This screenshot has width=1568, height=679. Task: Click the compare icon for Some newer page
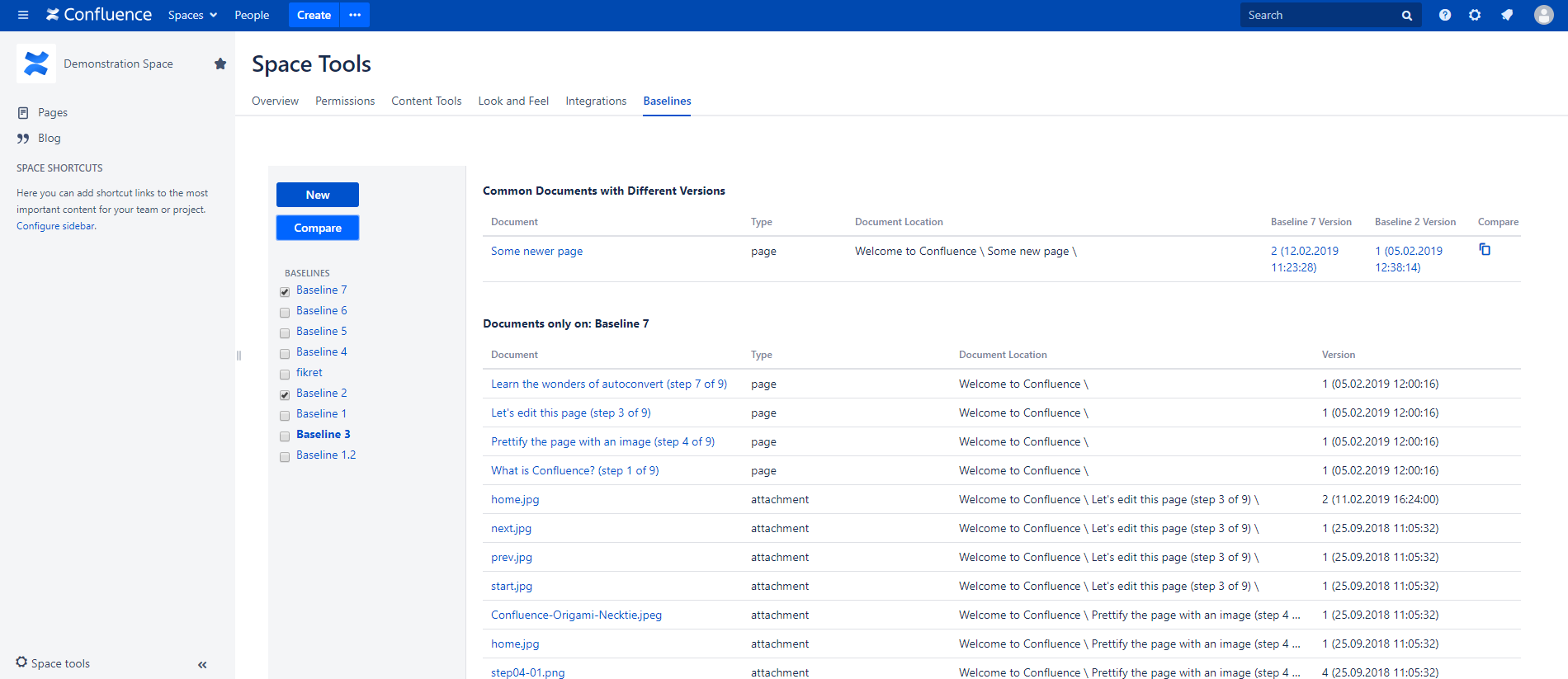[1485, 249]
